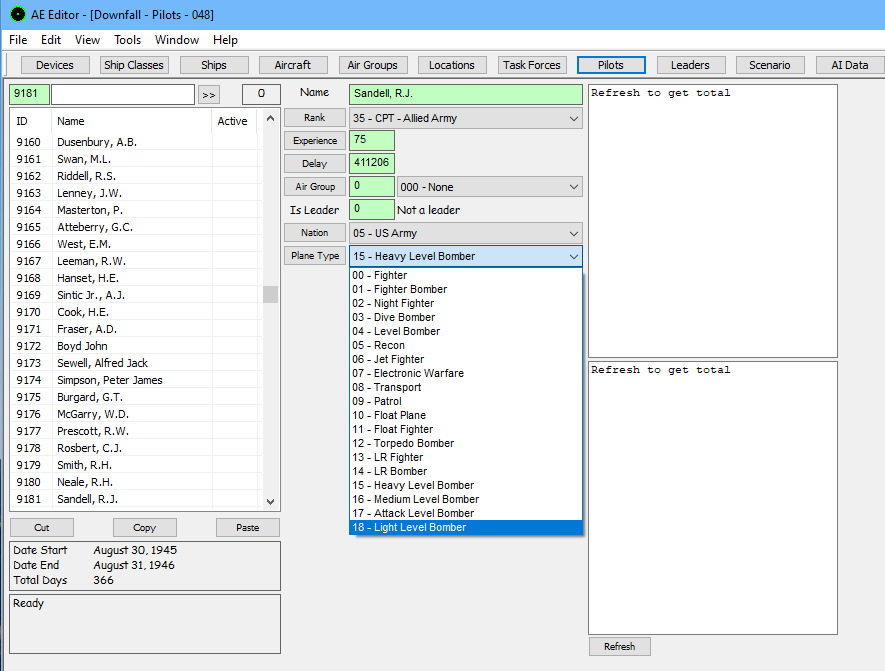Choose 00 - Fighter from the list
Viewport: 885px width, 671px height.
pos(466,275)
